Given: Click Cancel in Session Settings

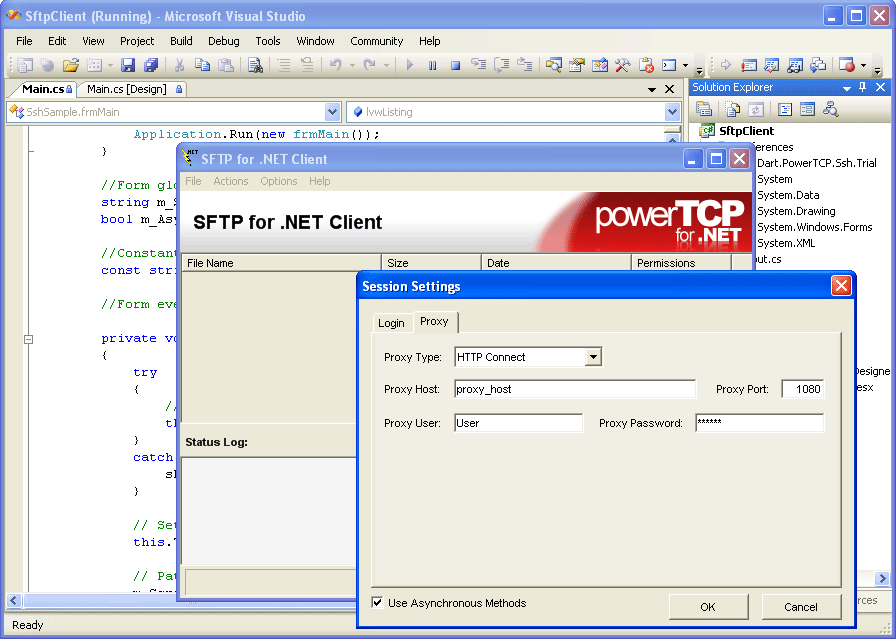Looking at the screenshot, I should point(801,607).
